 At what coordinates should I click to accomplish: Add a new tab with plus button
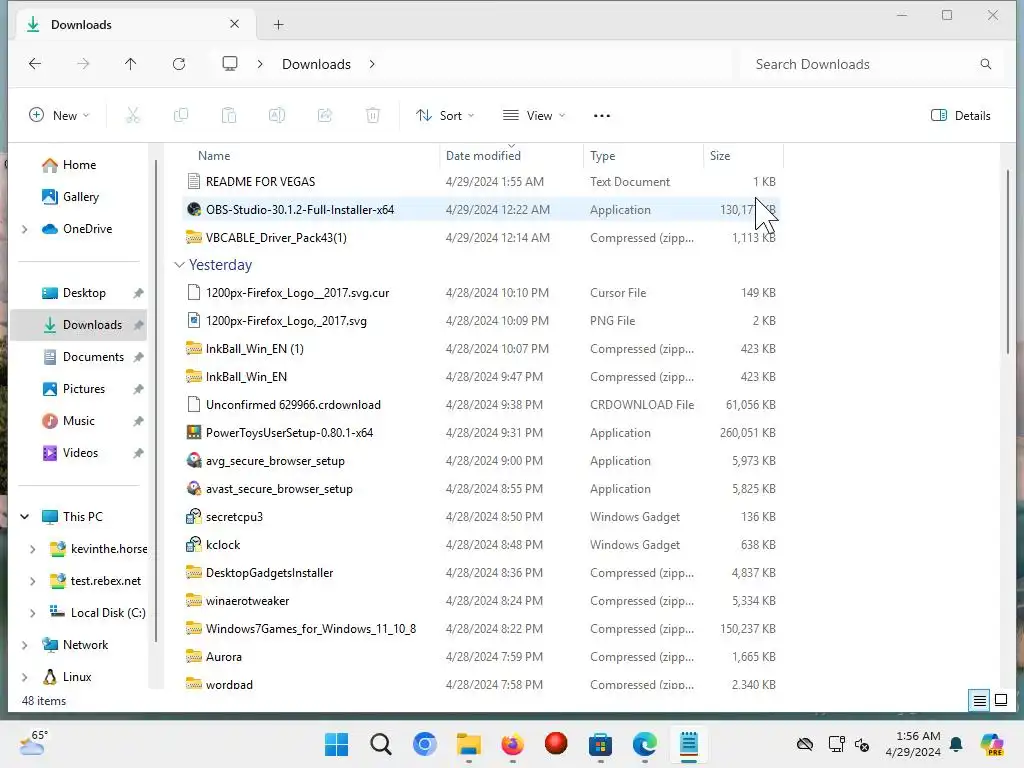click(278, 25)
